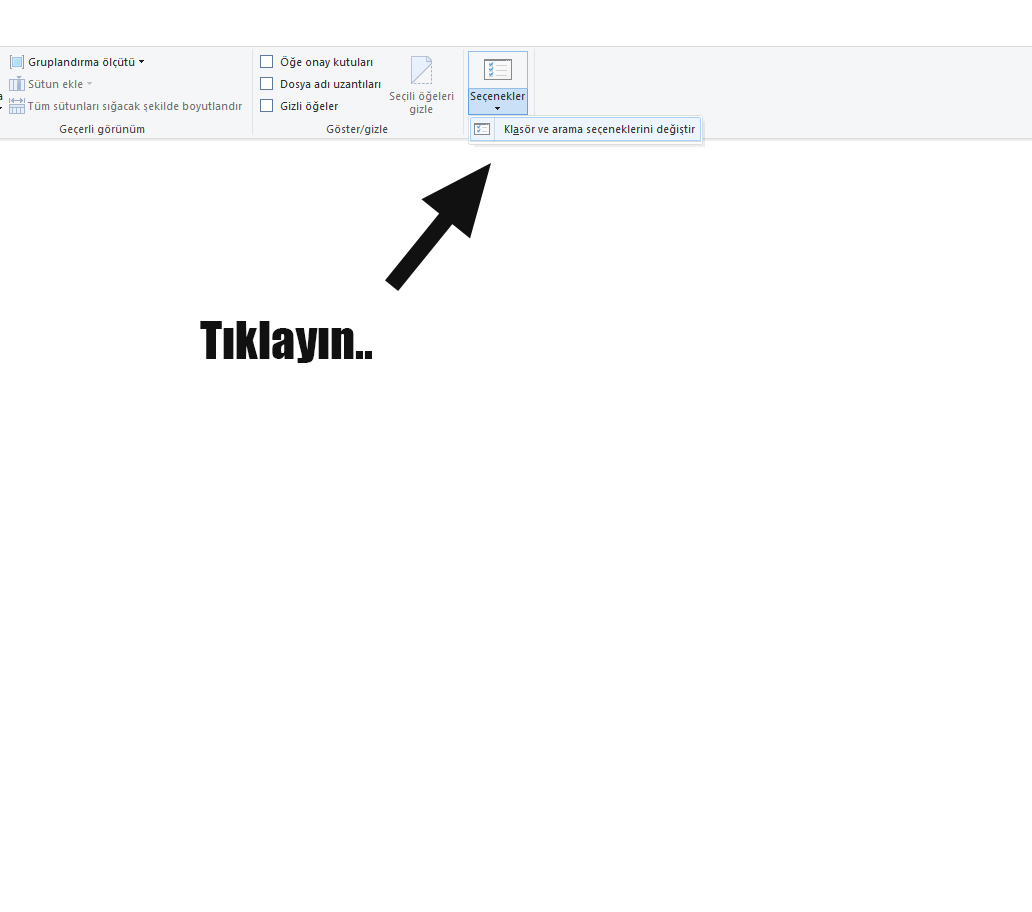Viewport: 1032px width, 912px height.
Task: Click the icon beside Klasör ve arama seçeneklerini değiştir
Action: click(x=482, y=129)
